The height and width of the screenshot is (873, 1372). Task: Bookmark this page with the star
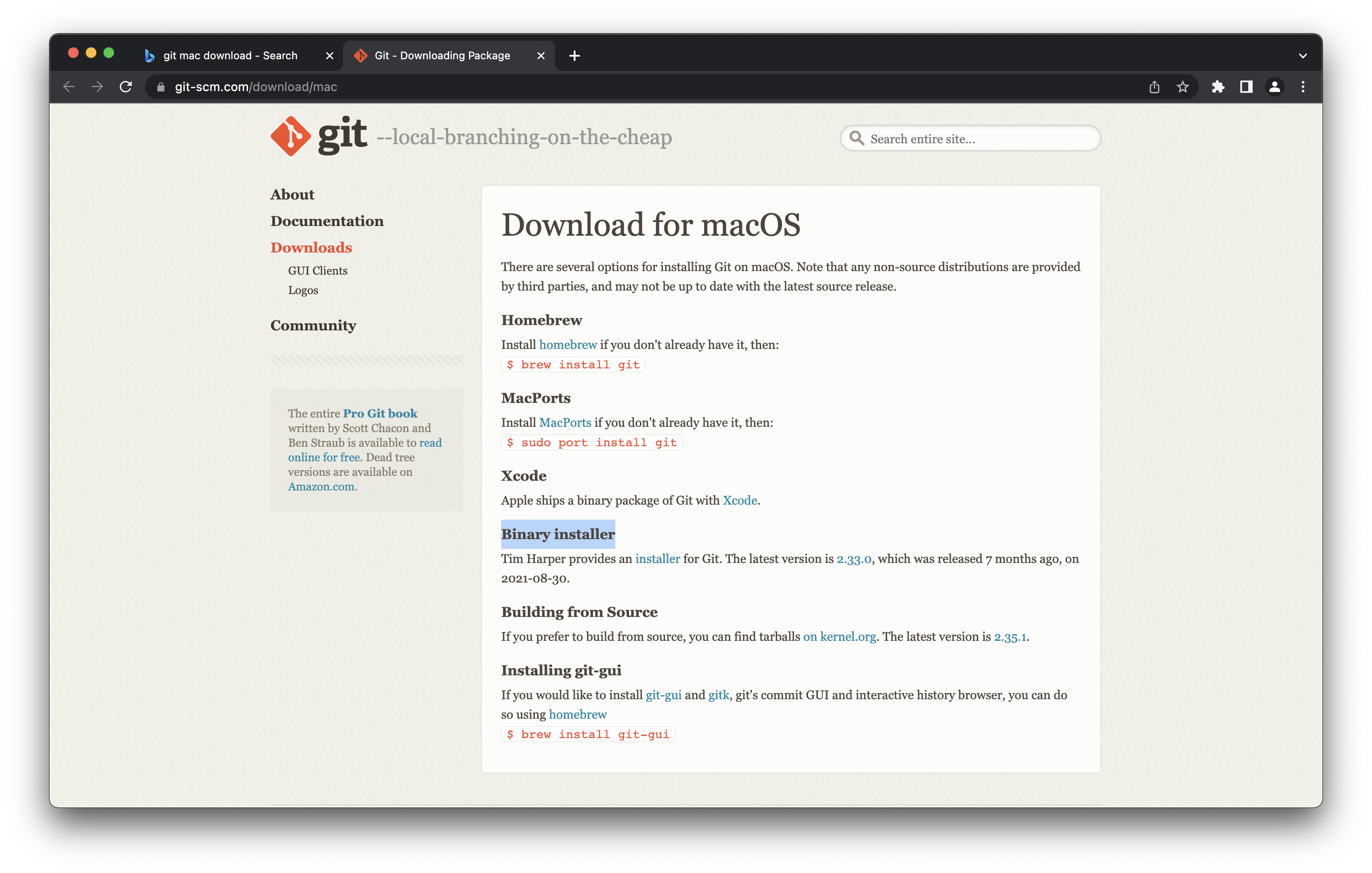coord(1182,87)
